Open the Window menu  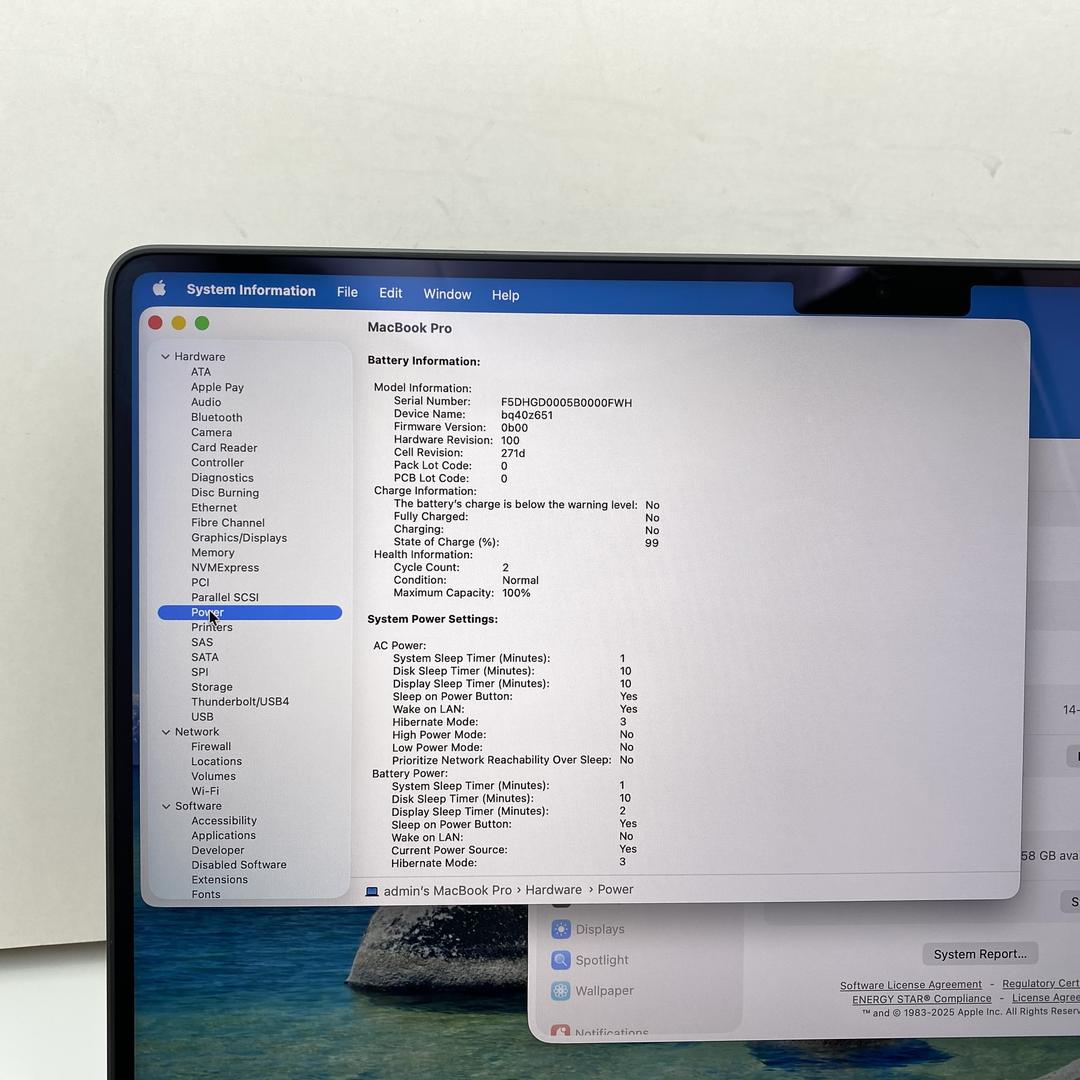[447, 294]
